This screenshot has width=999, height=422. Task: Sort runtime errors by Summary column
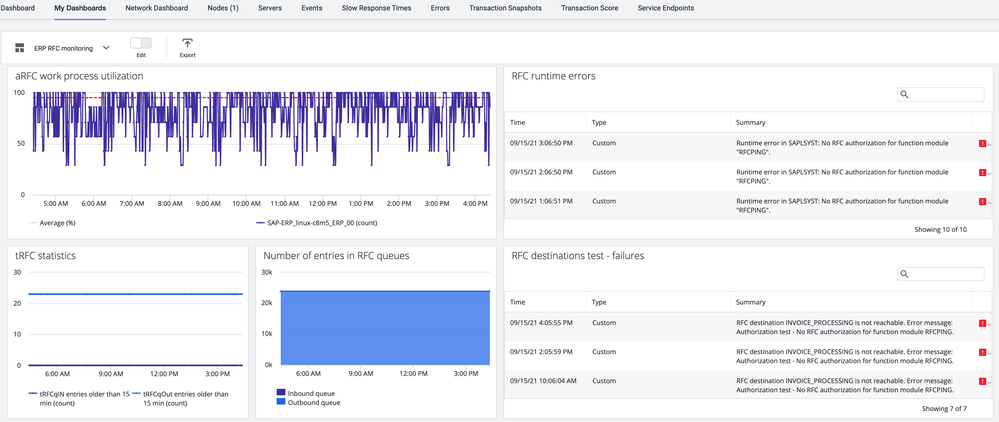coord(751,122)
